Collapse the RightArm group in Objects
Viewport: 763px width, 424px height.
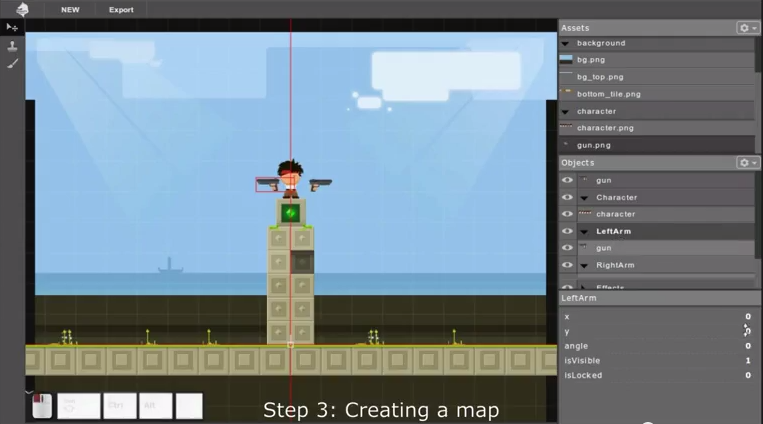click(584, 265)
